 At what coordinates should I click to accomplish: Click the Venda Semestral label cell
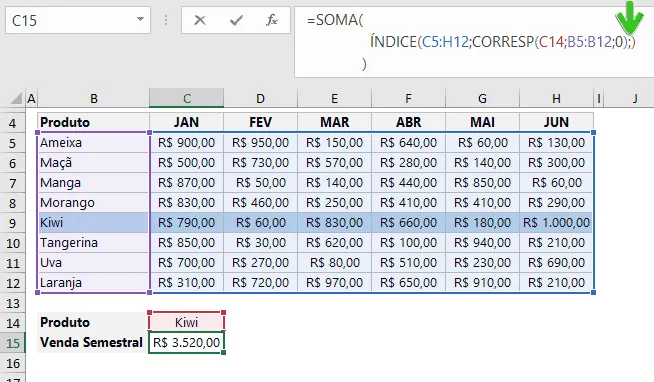point(92,342)
